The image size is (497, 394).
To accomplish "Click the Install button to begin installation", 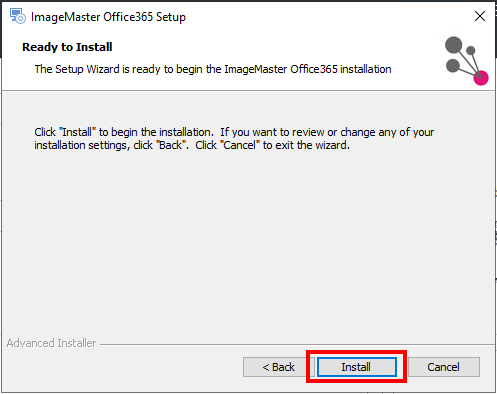I will click(356, 367).
